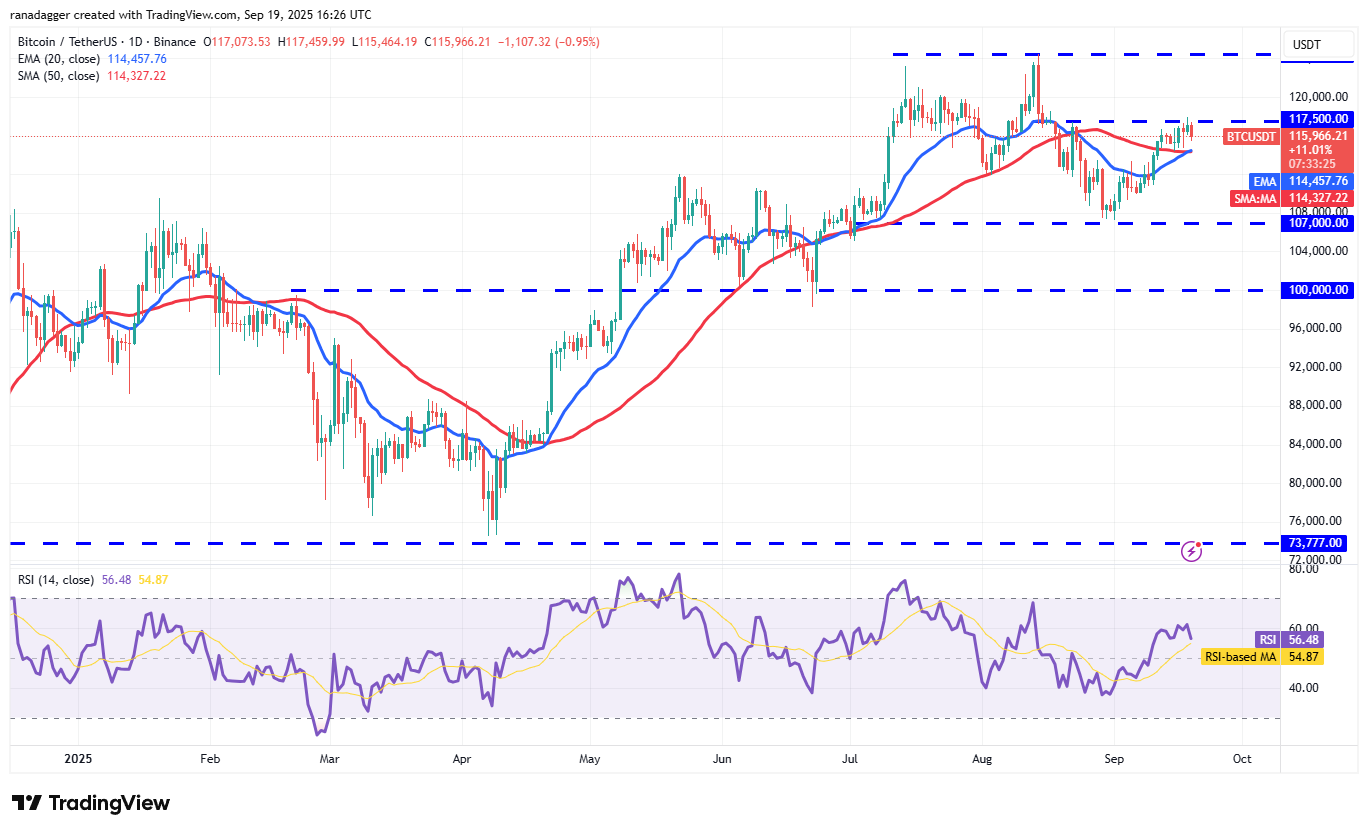Click the blue 73,777.00 price level label
The image size is (1368, 833).
click(x=1314, y=543)
